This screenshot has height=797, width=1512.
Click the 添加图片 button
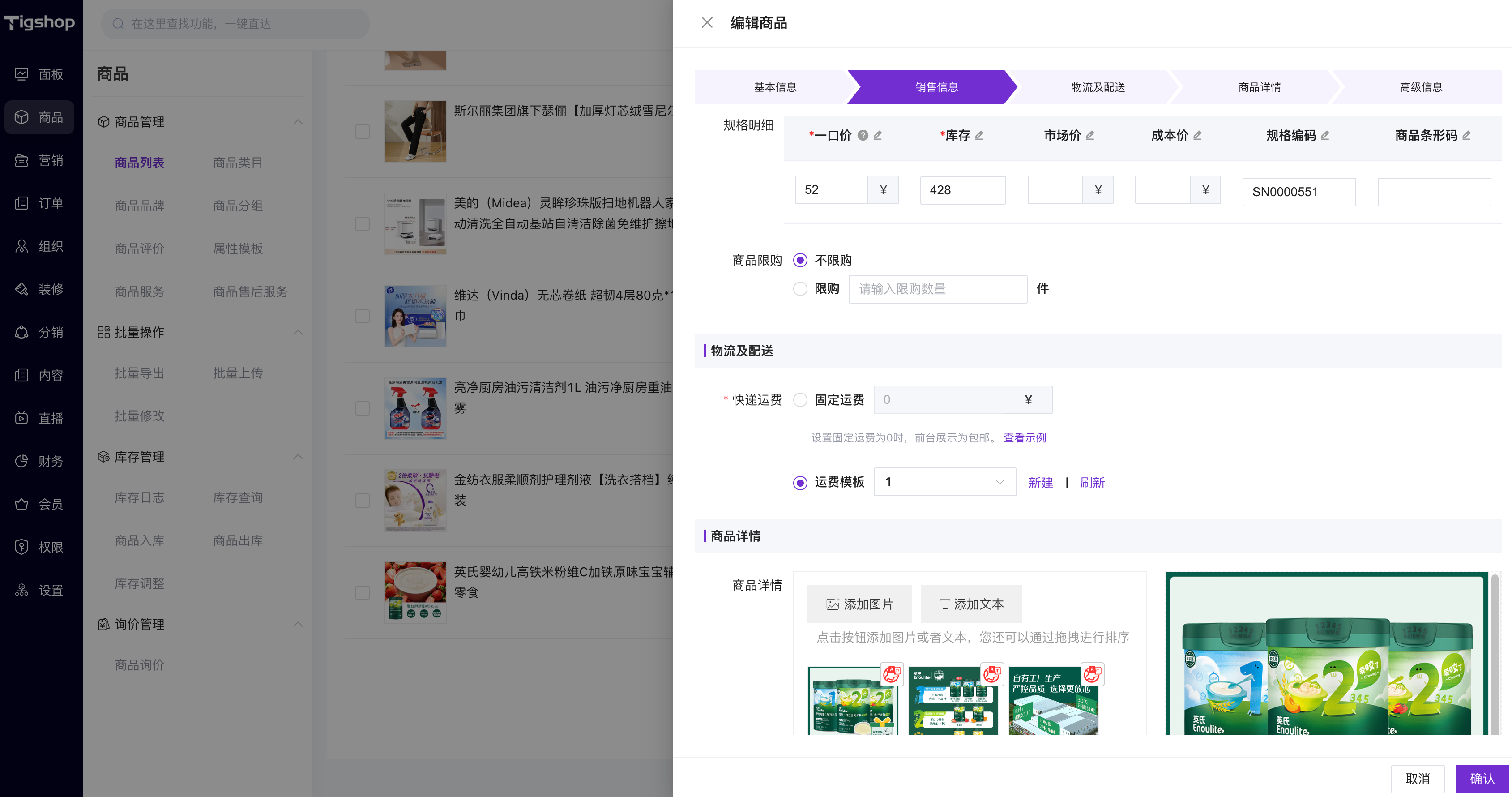coord(859,604)
